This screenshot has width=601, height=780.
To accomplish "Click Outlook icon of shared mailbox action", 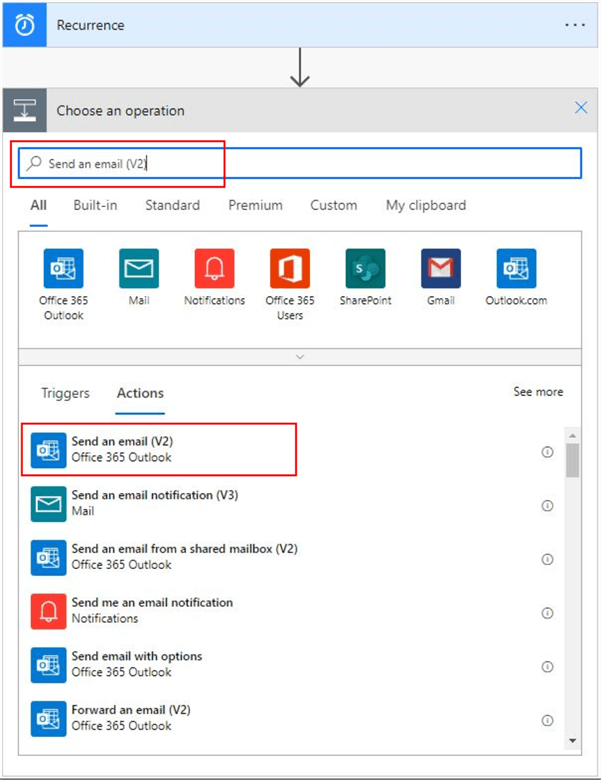I will coord(48,558).
